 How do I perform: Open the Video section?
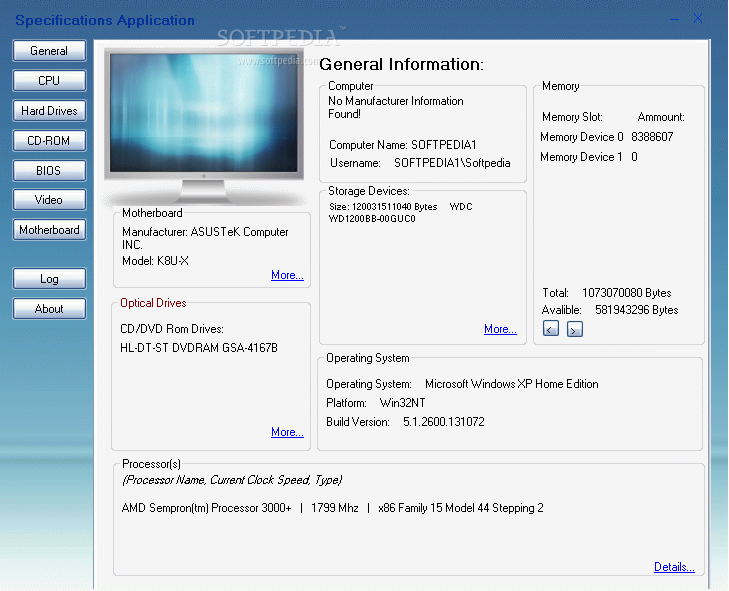click(x=49, y=200)
